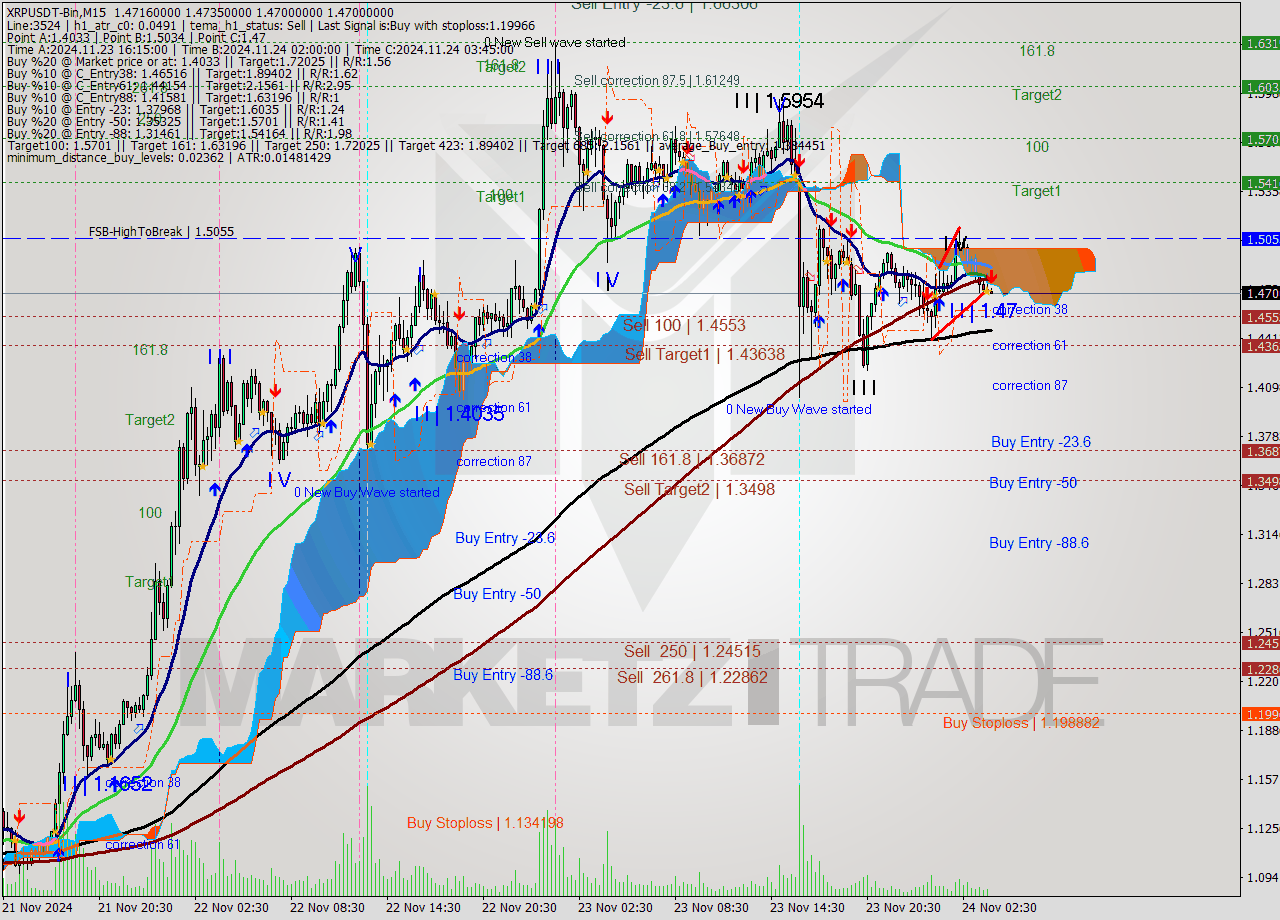Click the 1.470 current price tag
Screen dimensions: 1280x920
click(1260, 293)
